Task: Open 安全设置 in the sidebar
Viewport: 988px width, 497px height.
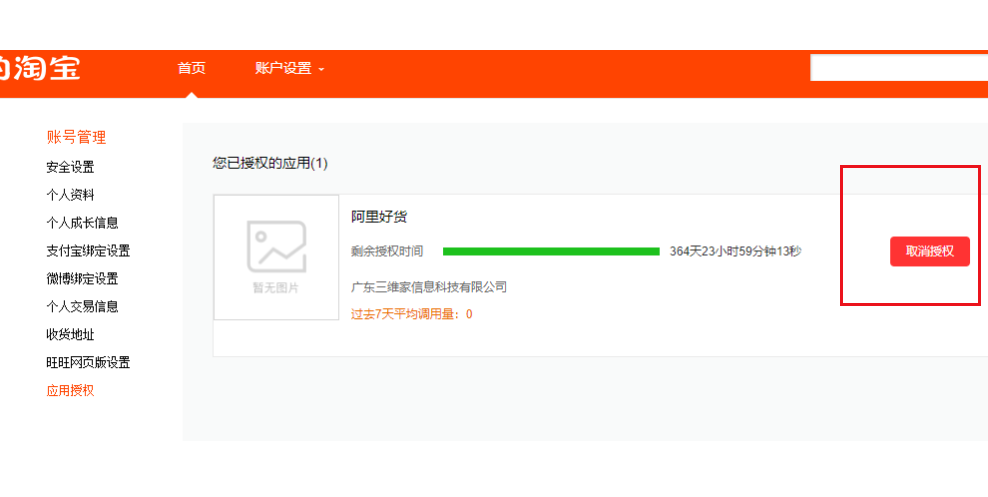Action: tap(70, 167)
